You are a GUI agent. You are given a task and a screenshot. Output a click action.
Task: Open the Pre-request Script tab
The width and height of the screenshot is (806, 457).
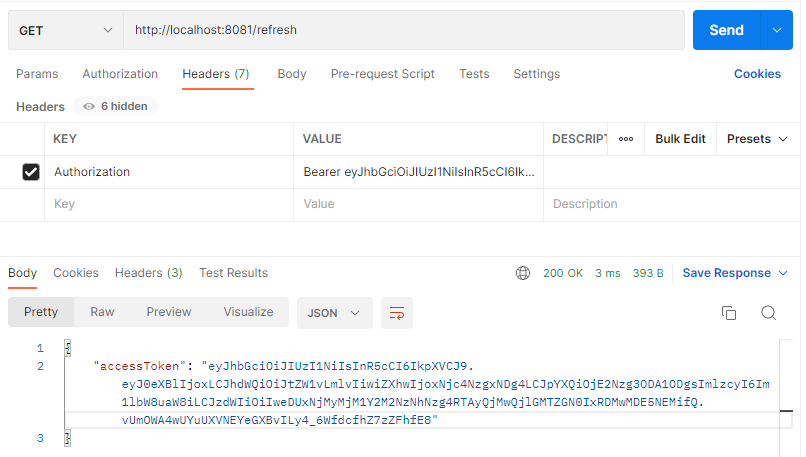tap(382, 74)
